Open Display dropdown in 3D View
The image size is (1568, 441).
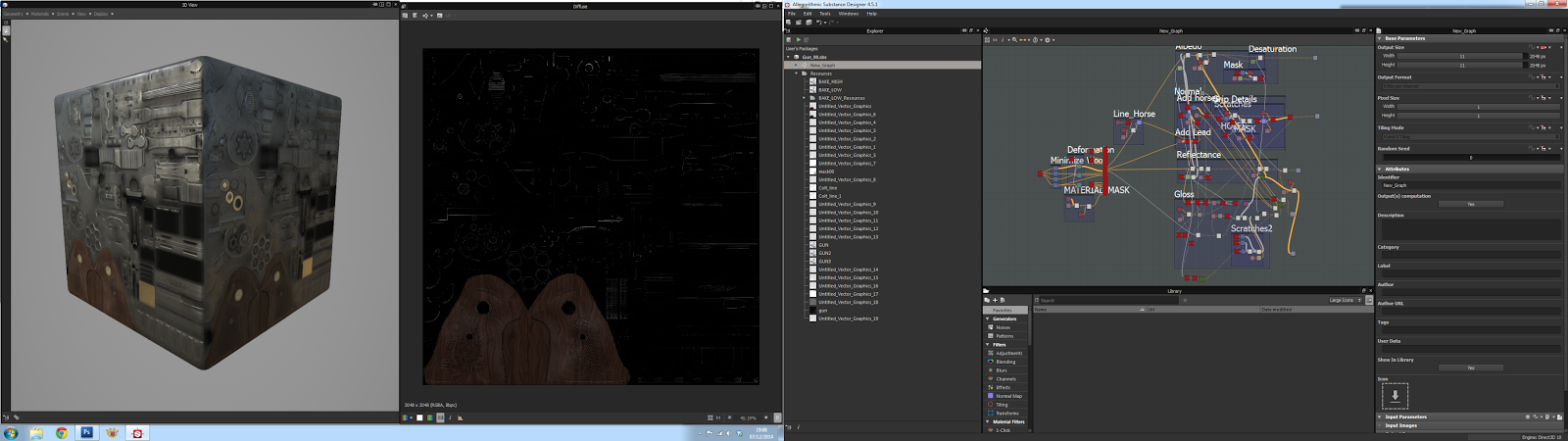pyautogui.click(x=102, y=14)
